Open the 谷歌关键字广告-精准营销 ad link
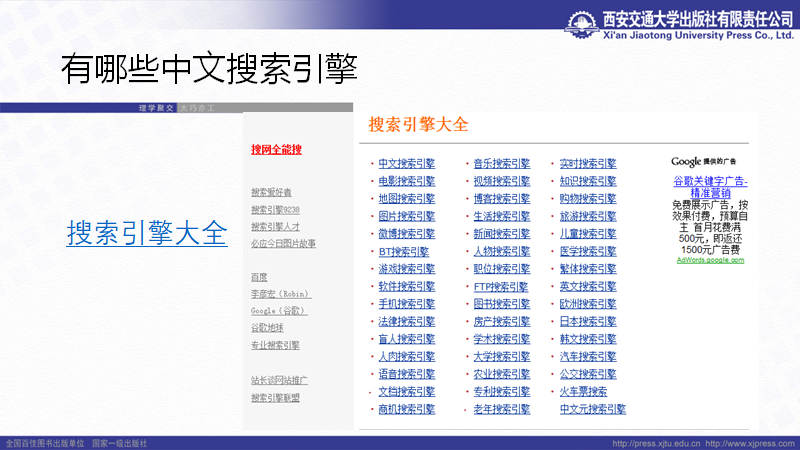The height and width of the screenshot is (450, 800). pyautogui.click(x=710, y=187)
